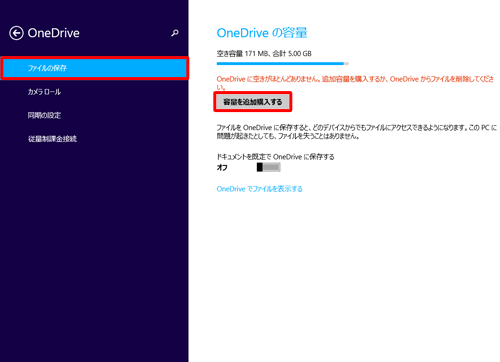Click the オフ status label
Image resolution: width=500 pixels, height=362 pixels.
point(222,167)
